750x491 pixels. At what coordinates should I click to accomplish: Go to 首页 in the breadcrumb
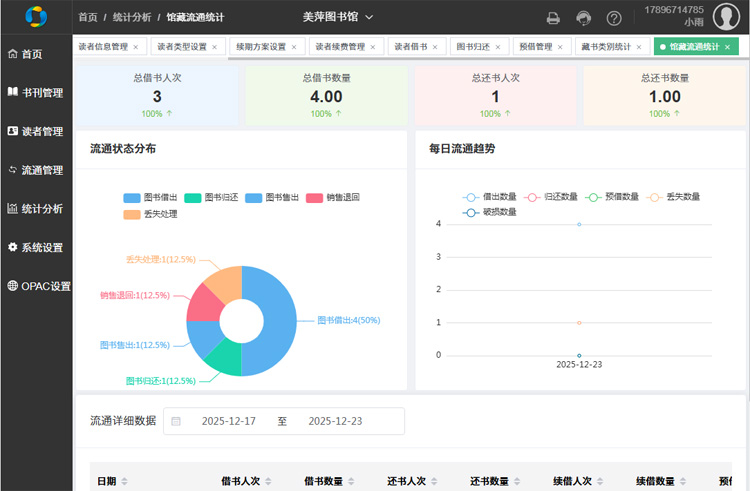point(88,17)
